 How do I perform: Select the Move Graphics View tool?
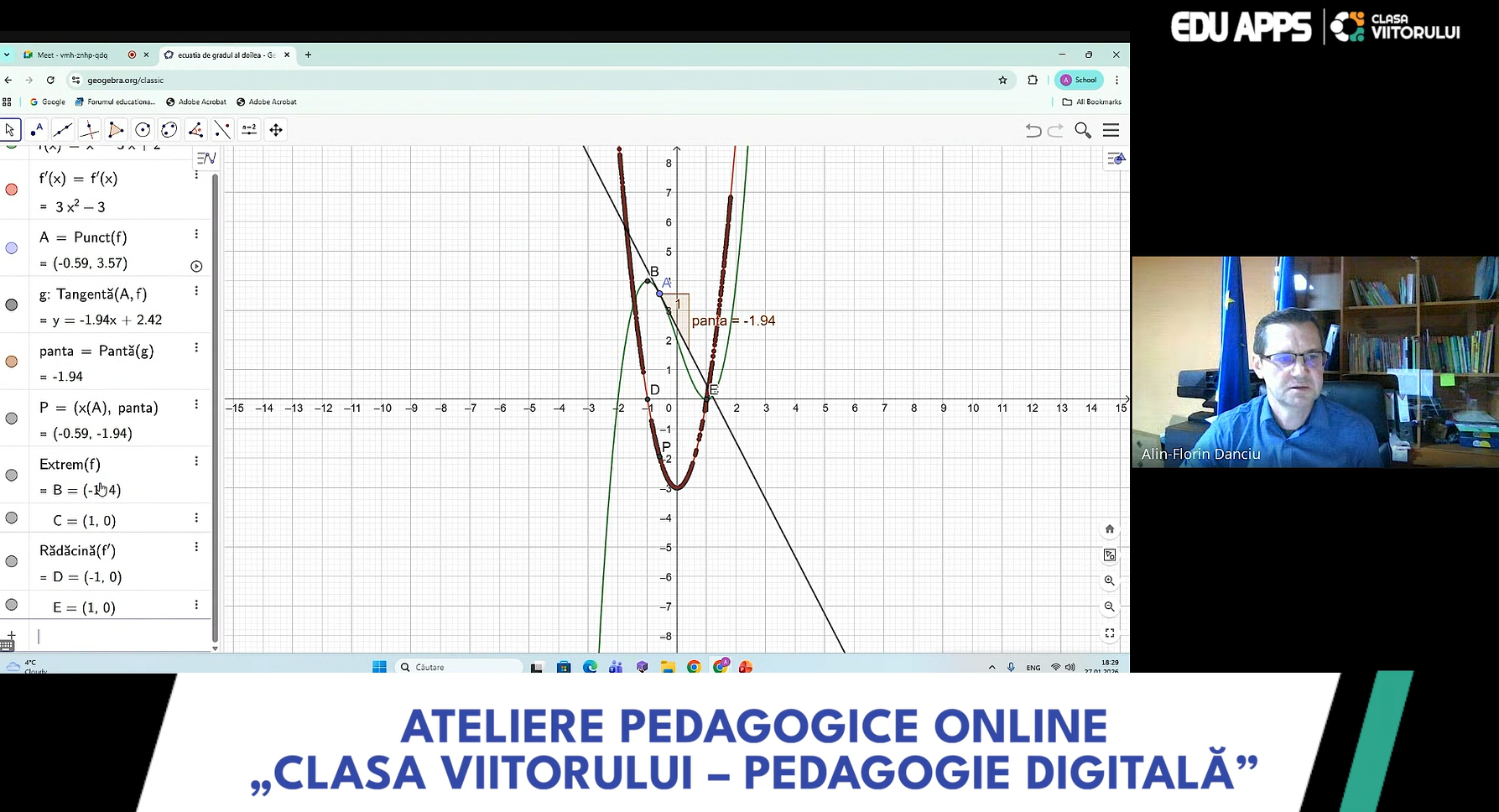[276, 130]
